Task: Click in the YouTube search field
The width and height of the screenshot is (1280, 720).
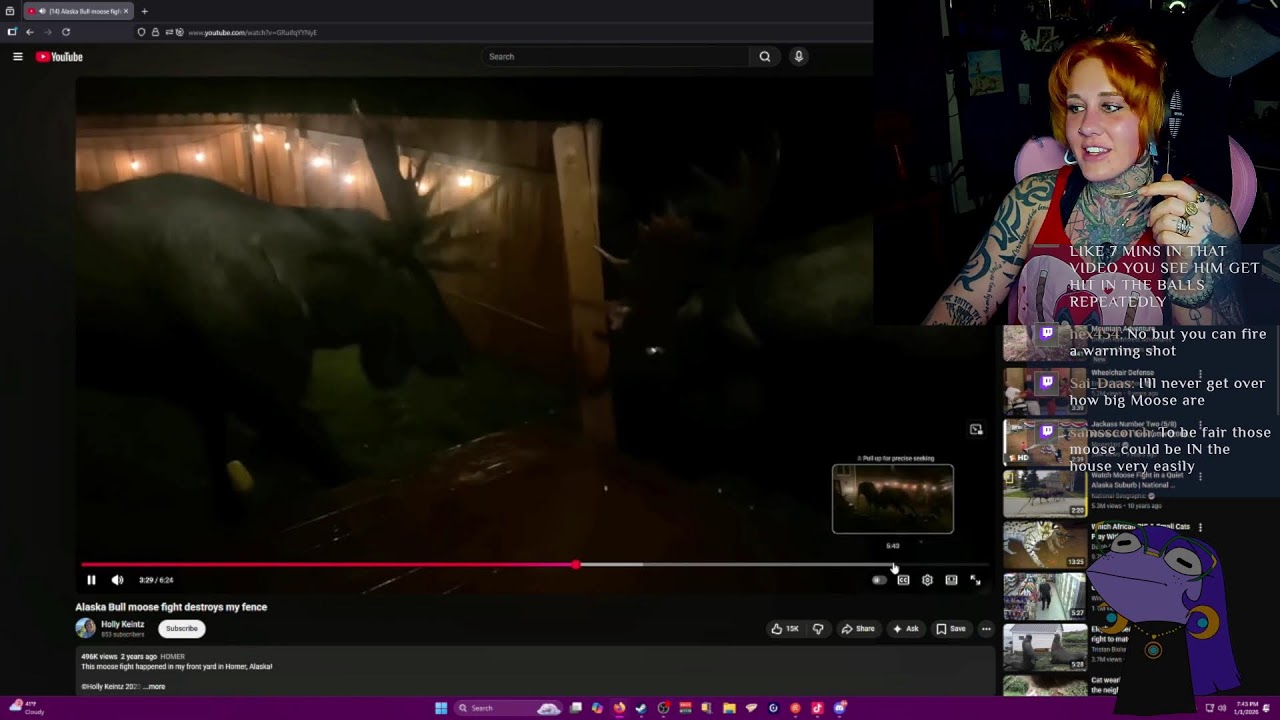Action: [x=615, y=57]
